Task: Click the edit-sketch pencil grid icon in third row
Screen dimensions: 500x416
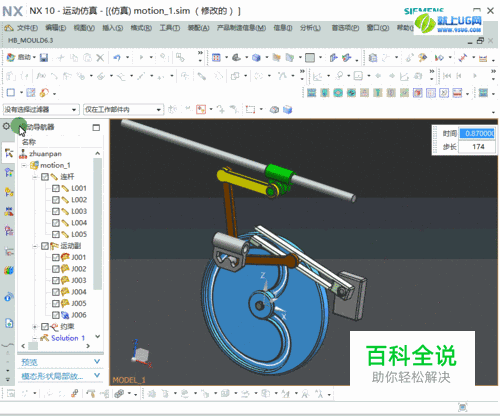Action: [x=31, y=93]
